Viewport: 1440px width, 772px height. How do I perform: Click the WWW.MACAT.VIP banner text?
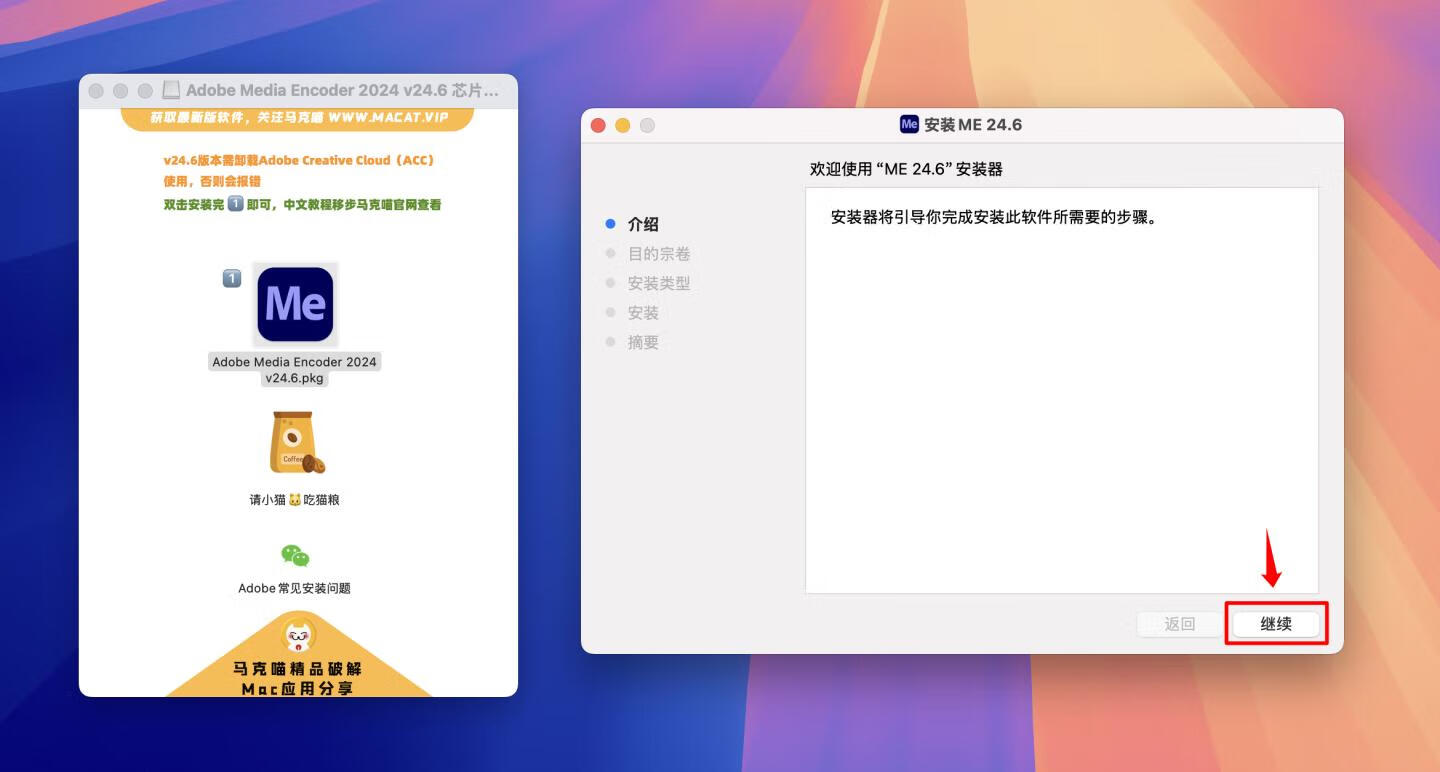[x=388, y=117]
